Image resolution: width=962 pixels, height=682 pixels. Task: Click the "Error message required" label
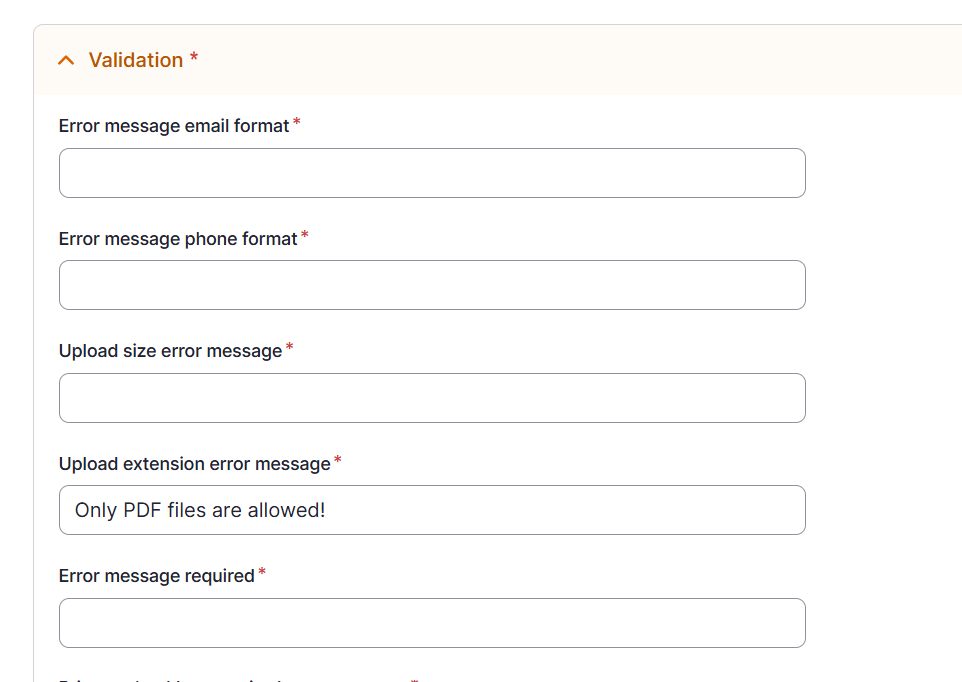156,576
